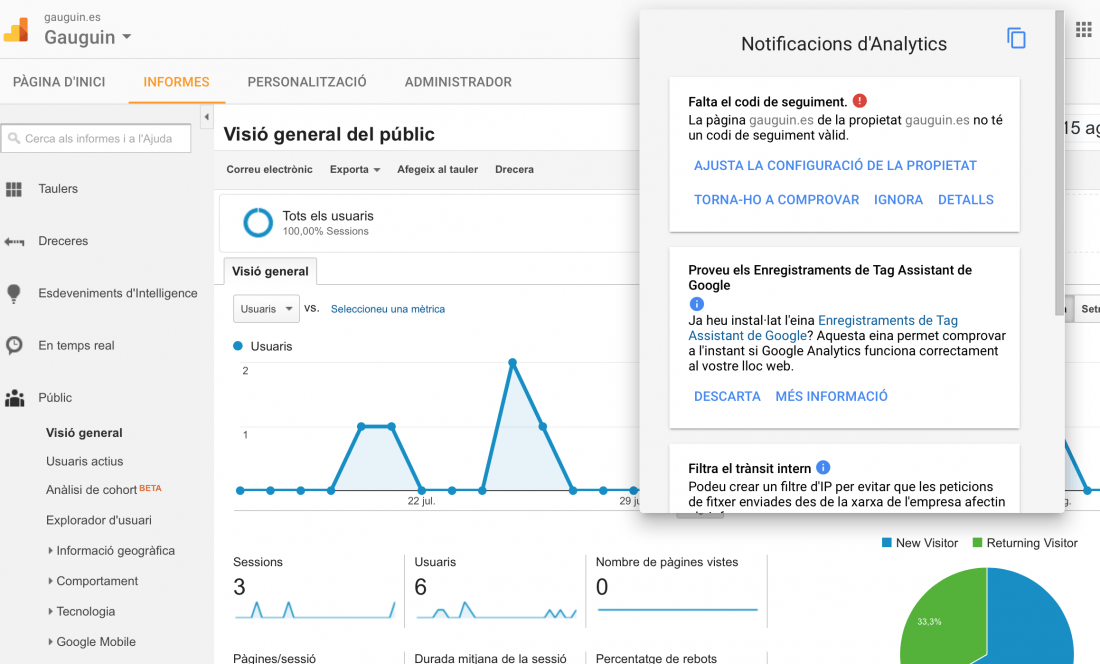Click the Drecera toolbar button

click(514, 170)
